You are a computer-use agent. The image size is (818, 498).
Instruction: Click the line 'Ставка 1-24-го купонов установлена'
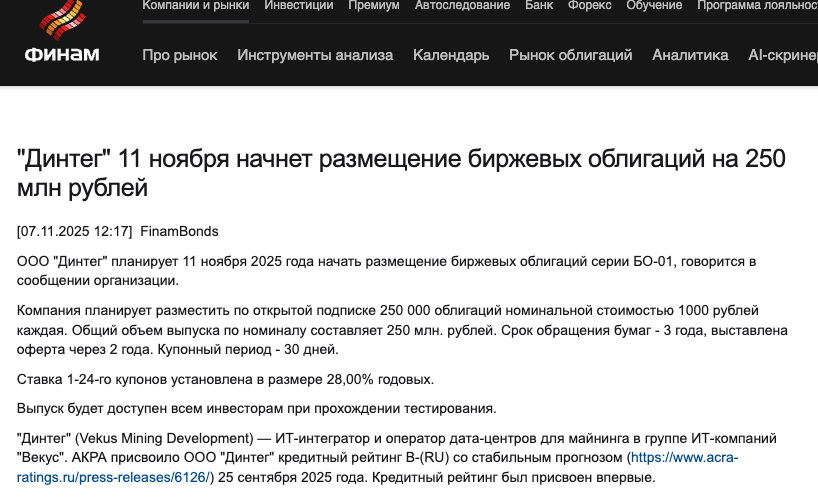[225, 379]
